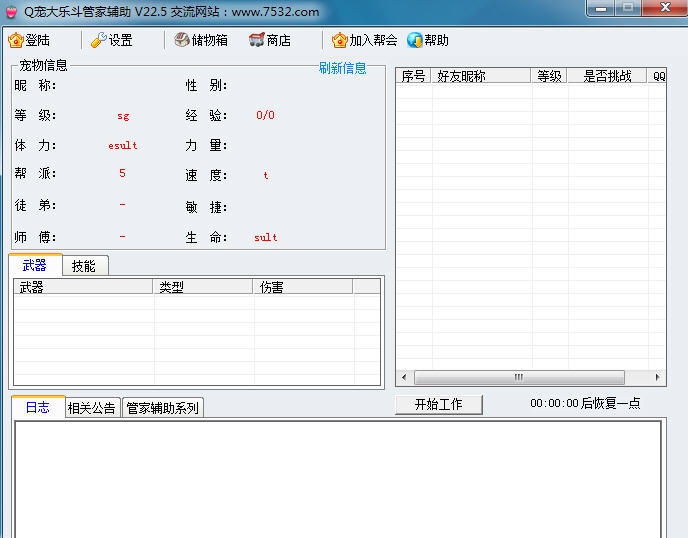This screenshot has width=688, height=538.
Task: Open the 商店 shop cart icon
Action: (x=257, y=40)
